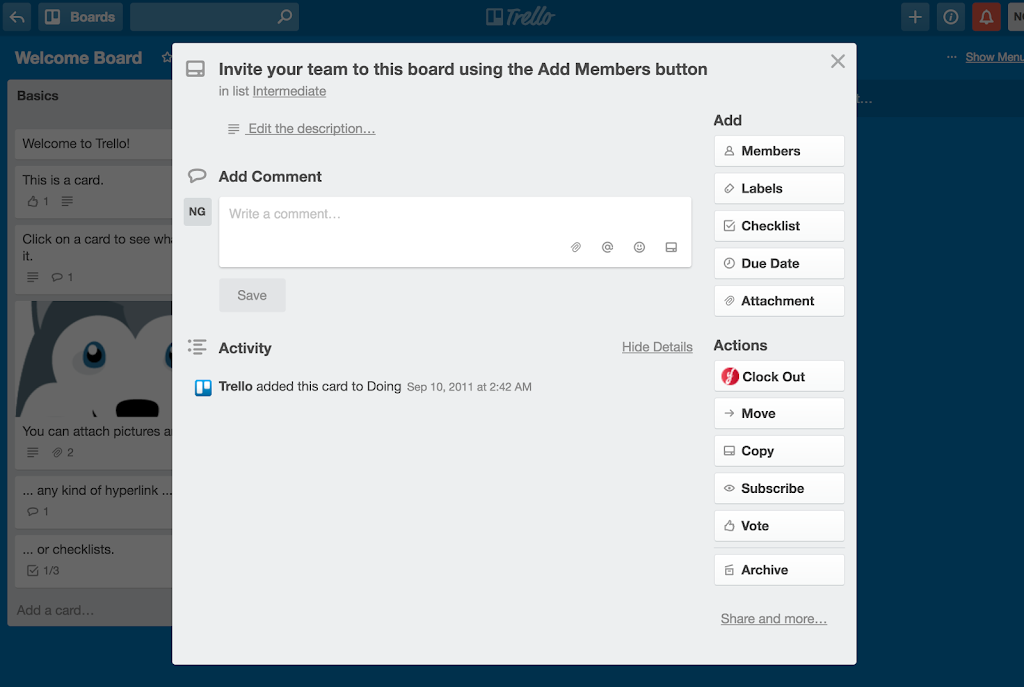
Task: Add an Attachment to the card
Action: point(779,301)
